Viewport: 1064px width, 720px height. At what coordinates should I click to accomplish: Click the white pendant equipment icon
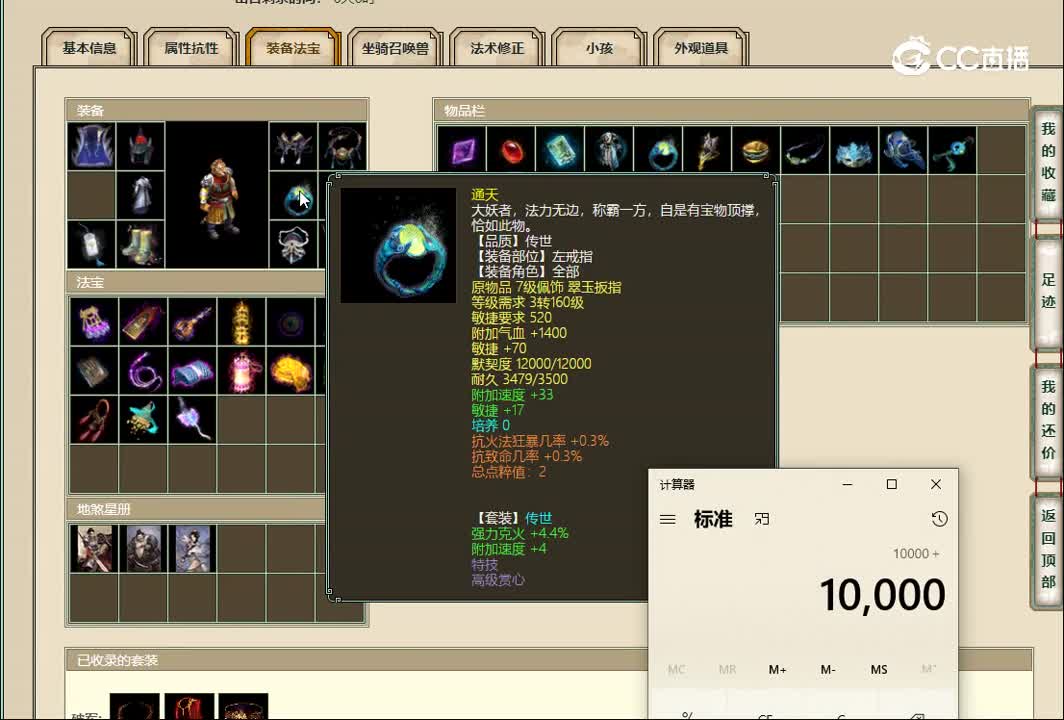[x=91, y=244]
